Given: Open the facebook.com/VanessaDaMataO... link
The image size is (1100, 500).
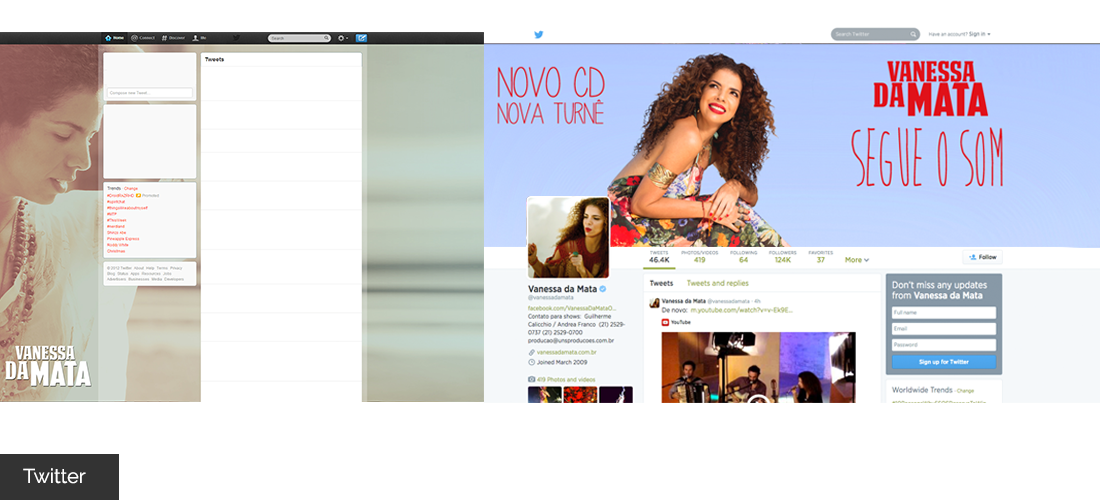Looking at the screenshot, I should [x=572, y=309].
